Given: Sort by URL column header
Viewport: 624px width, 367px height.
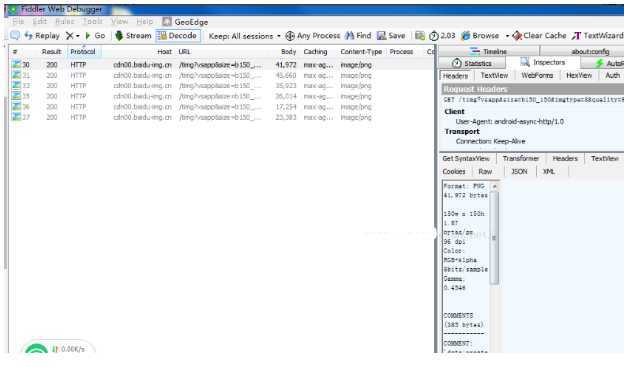Looking at the screenshot, I should pos(184,52).
